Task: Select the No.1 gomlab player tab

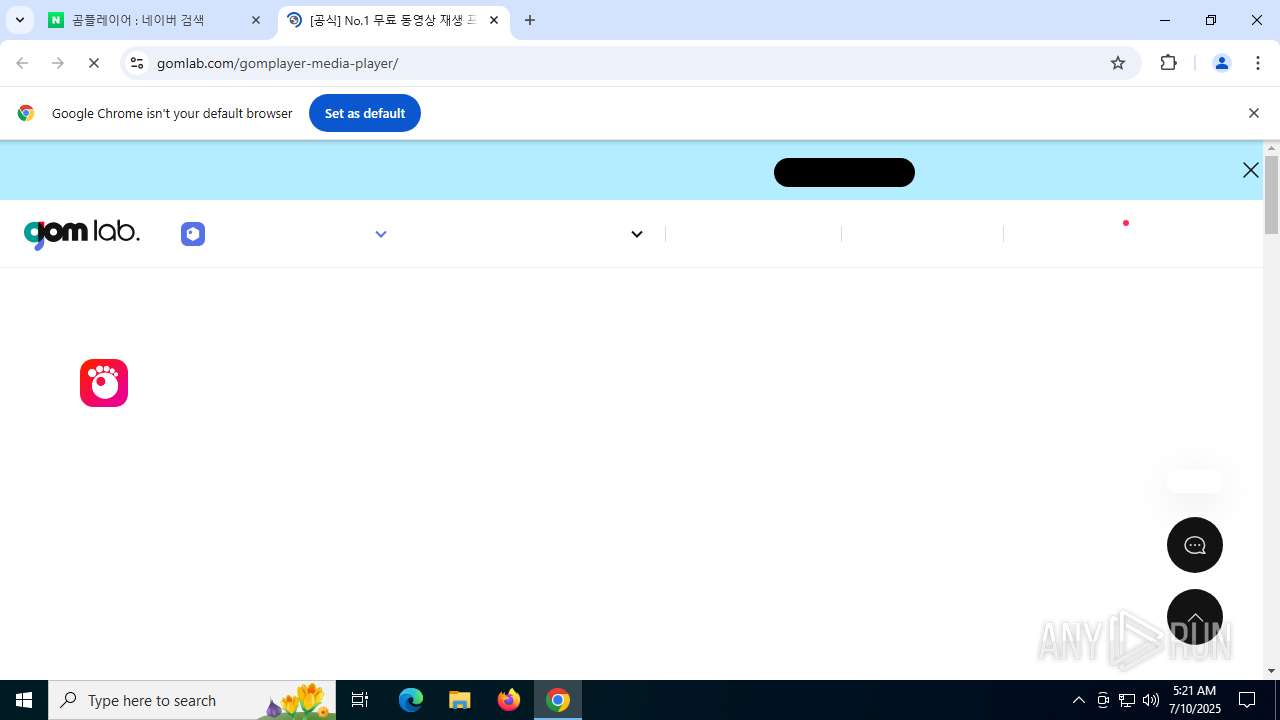Action: point(393,20)
